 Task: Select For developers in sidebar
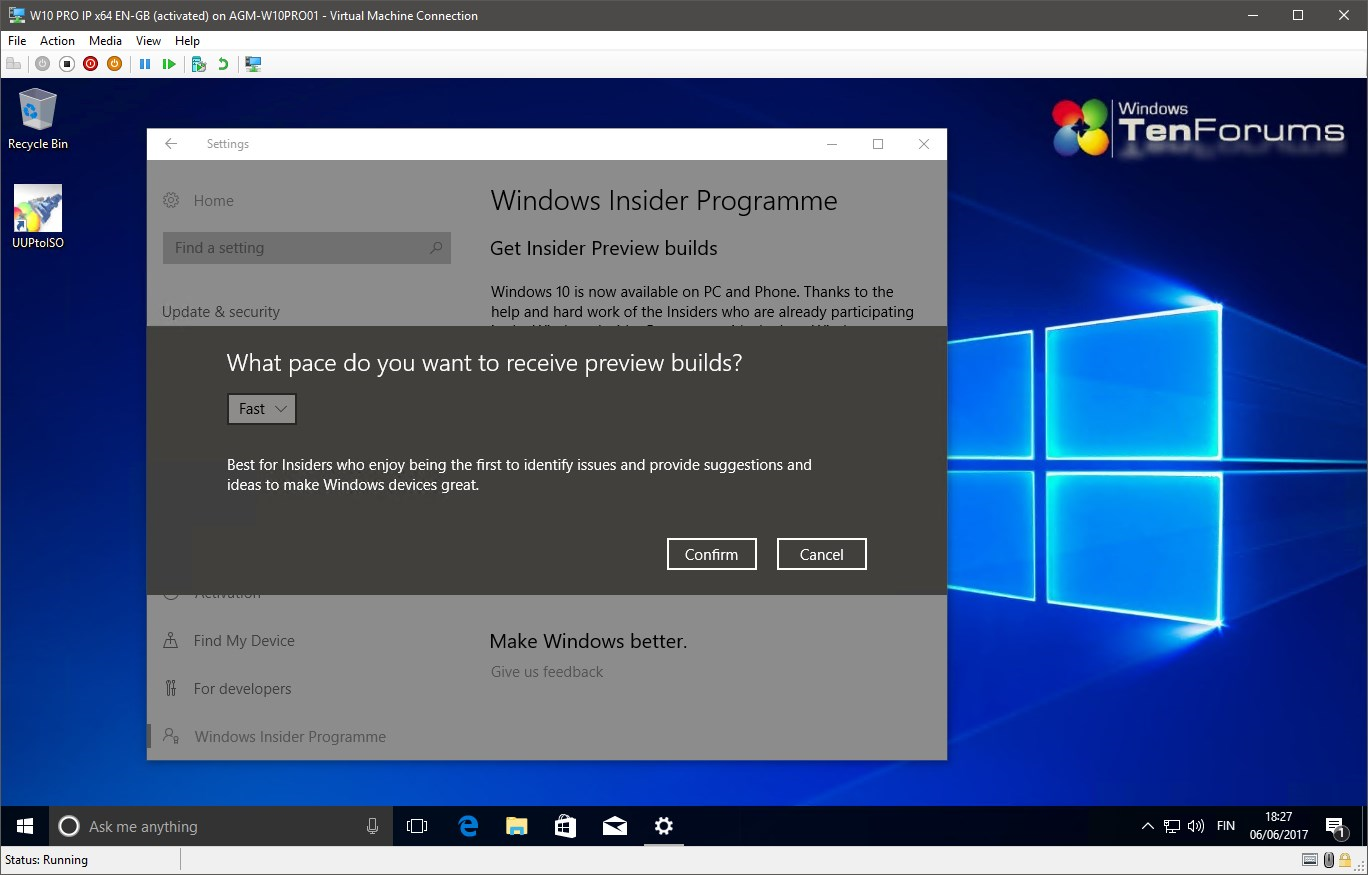242,689
